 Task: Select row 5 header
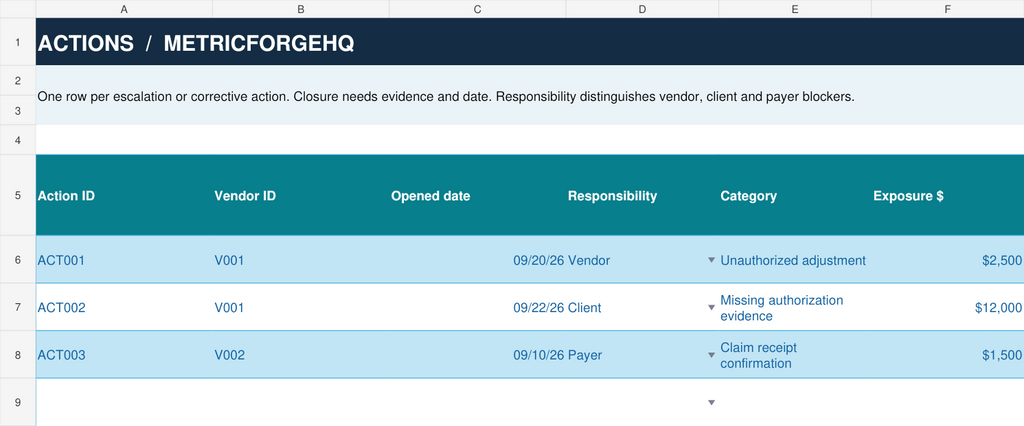pos(18,195)
